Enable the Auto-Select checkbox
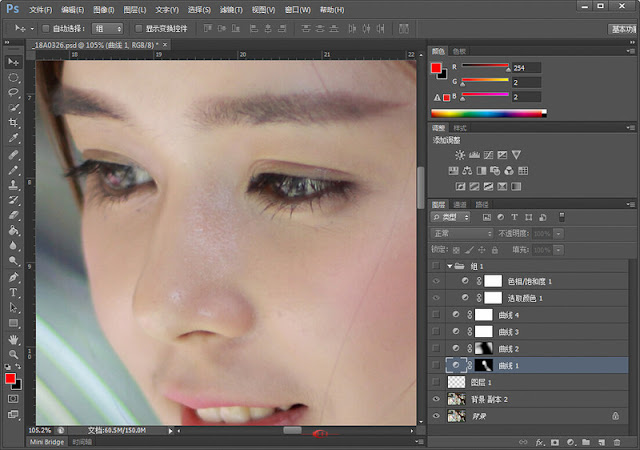The width and height of the screenshot is (640, 450). tap(46, 28)
